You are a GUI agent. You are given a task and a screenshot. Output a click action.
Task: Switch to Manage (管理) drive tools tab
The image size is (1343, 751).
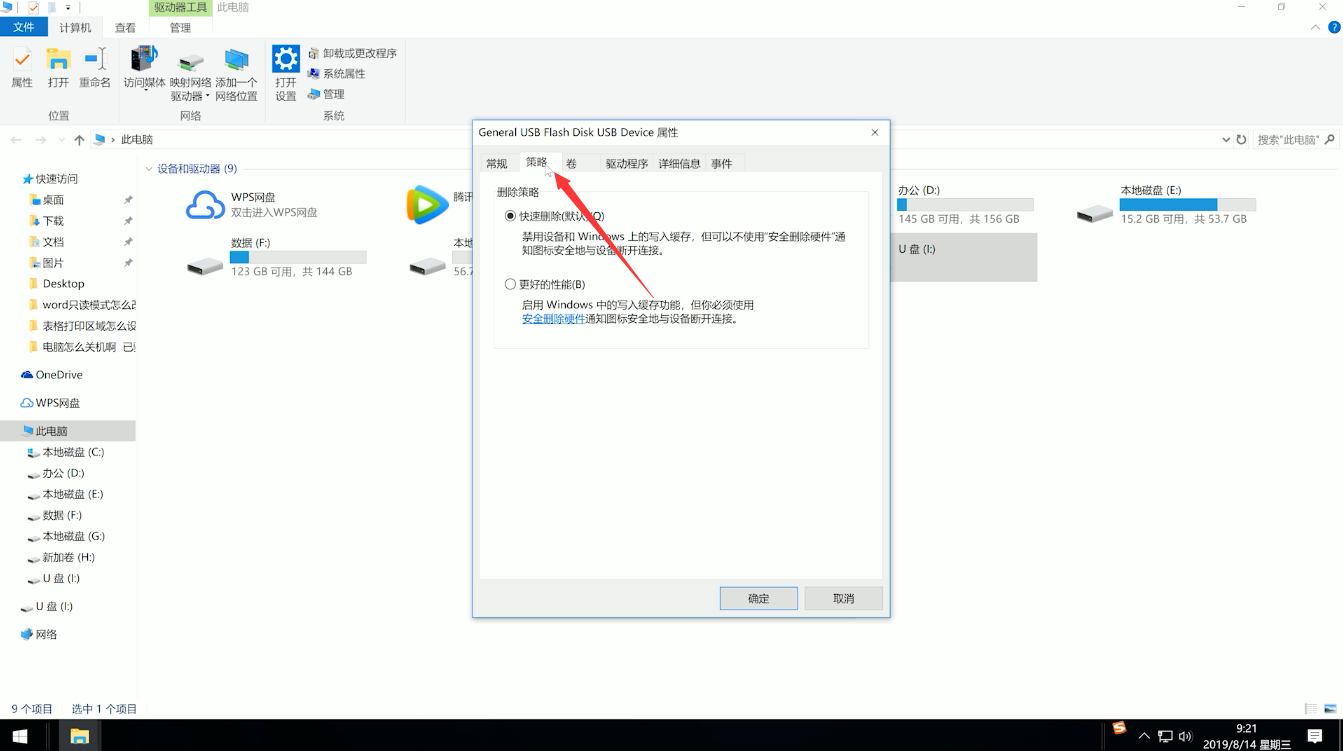click(x=180, y=28)
